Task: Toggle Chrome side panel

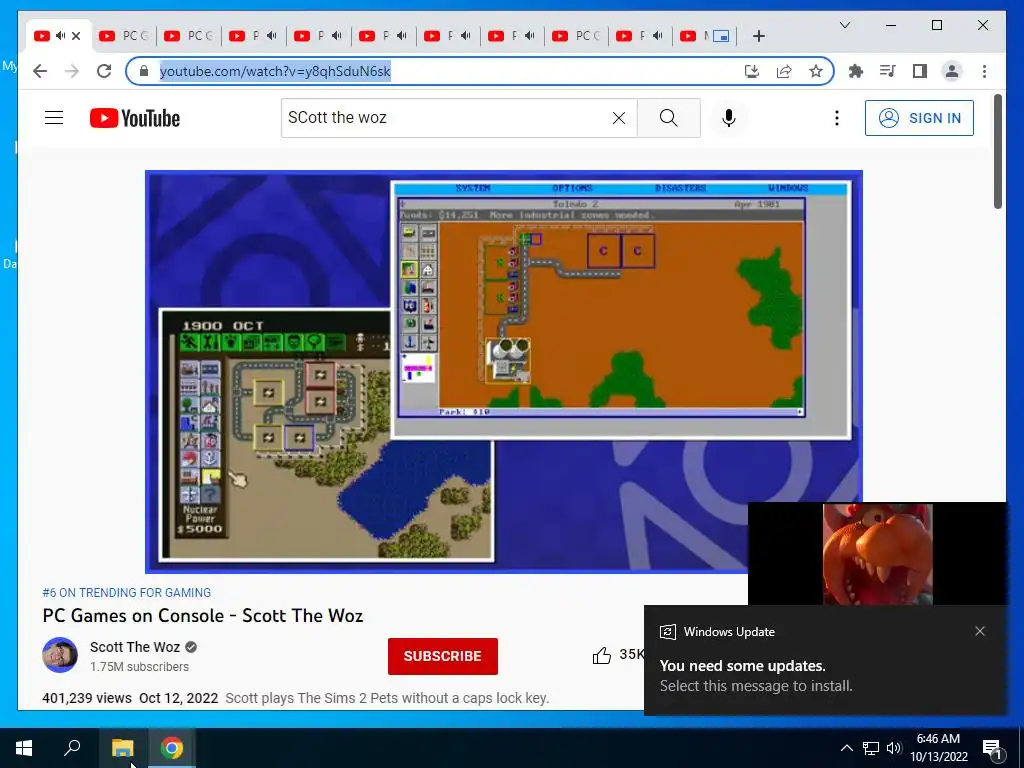Action: (920, 71)
